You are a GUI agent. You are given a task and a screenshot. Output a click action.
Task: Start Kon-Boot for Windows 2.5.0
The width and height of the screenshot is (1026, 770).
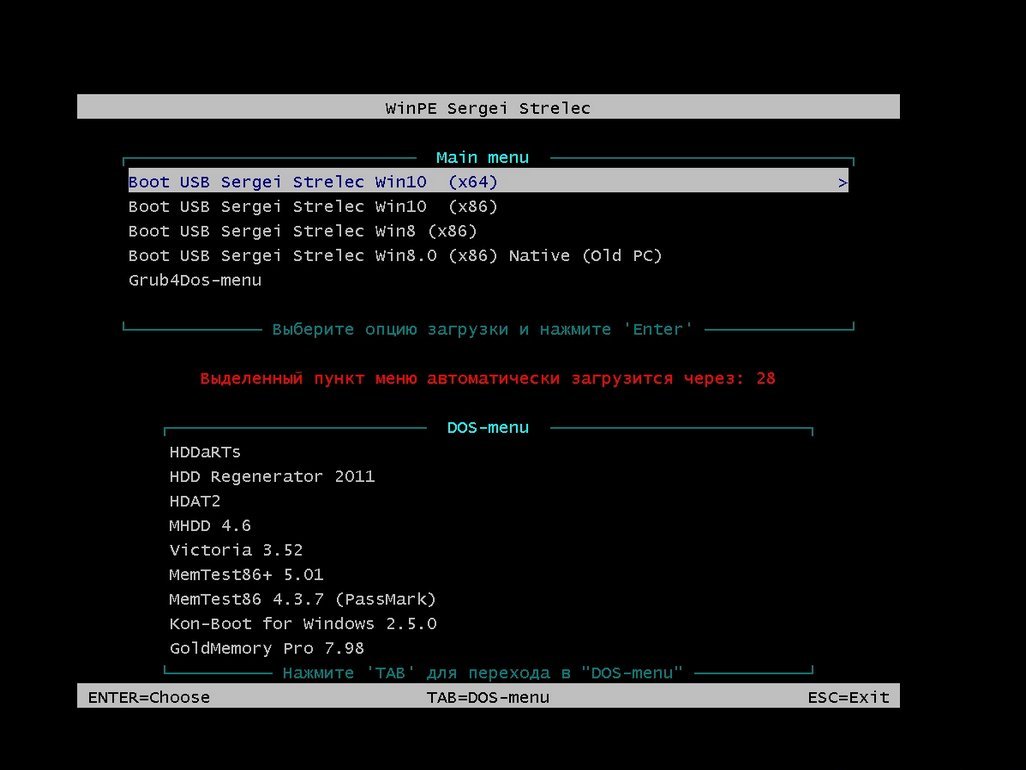pos(303,624)
